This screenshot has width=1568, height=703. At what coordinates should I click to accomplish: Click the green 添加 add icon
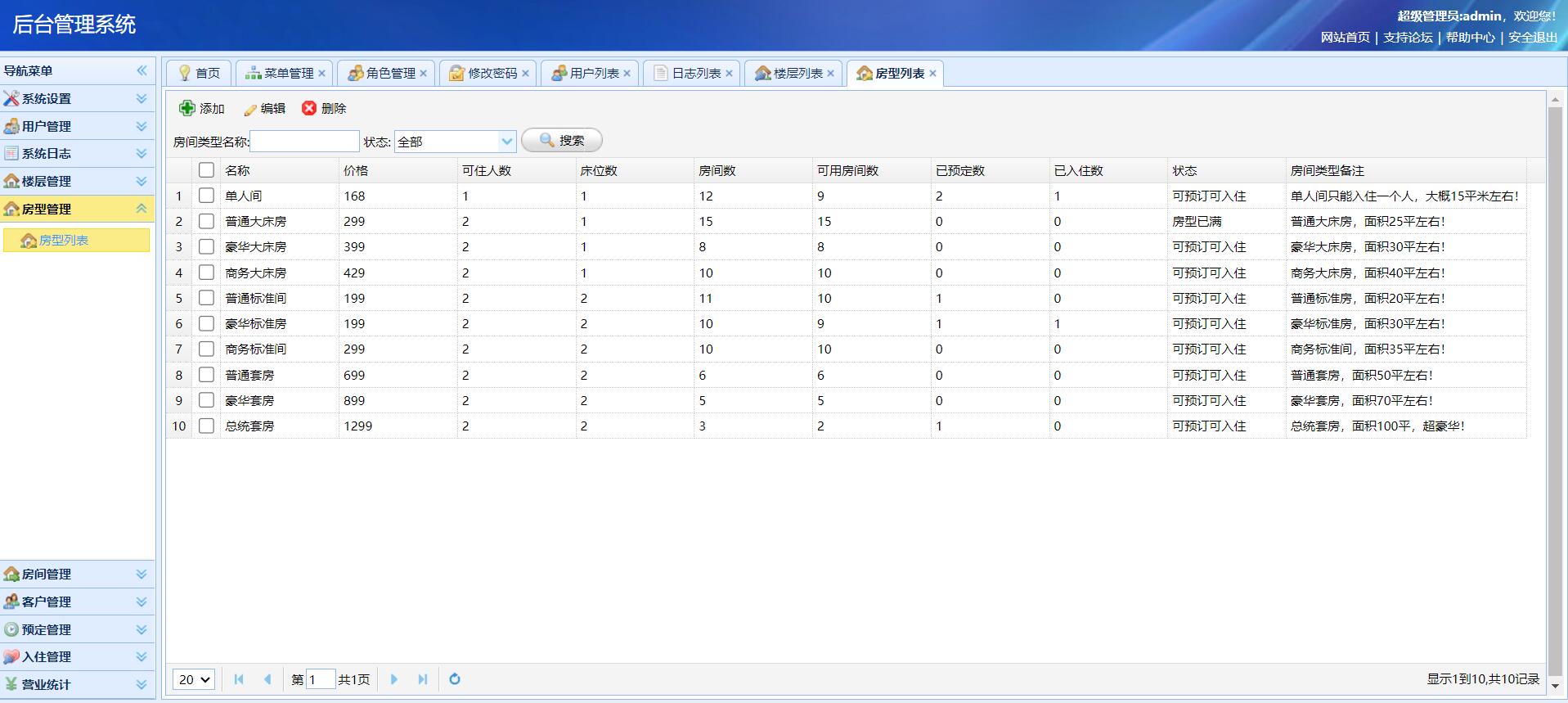[187, 108]
